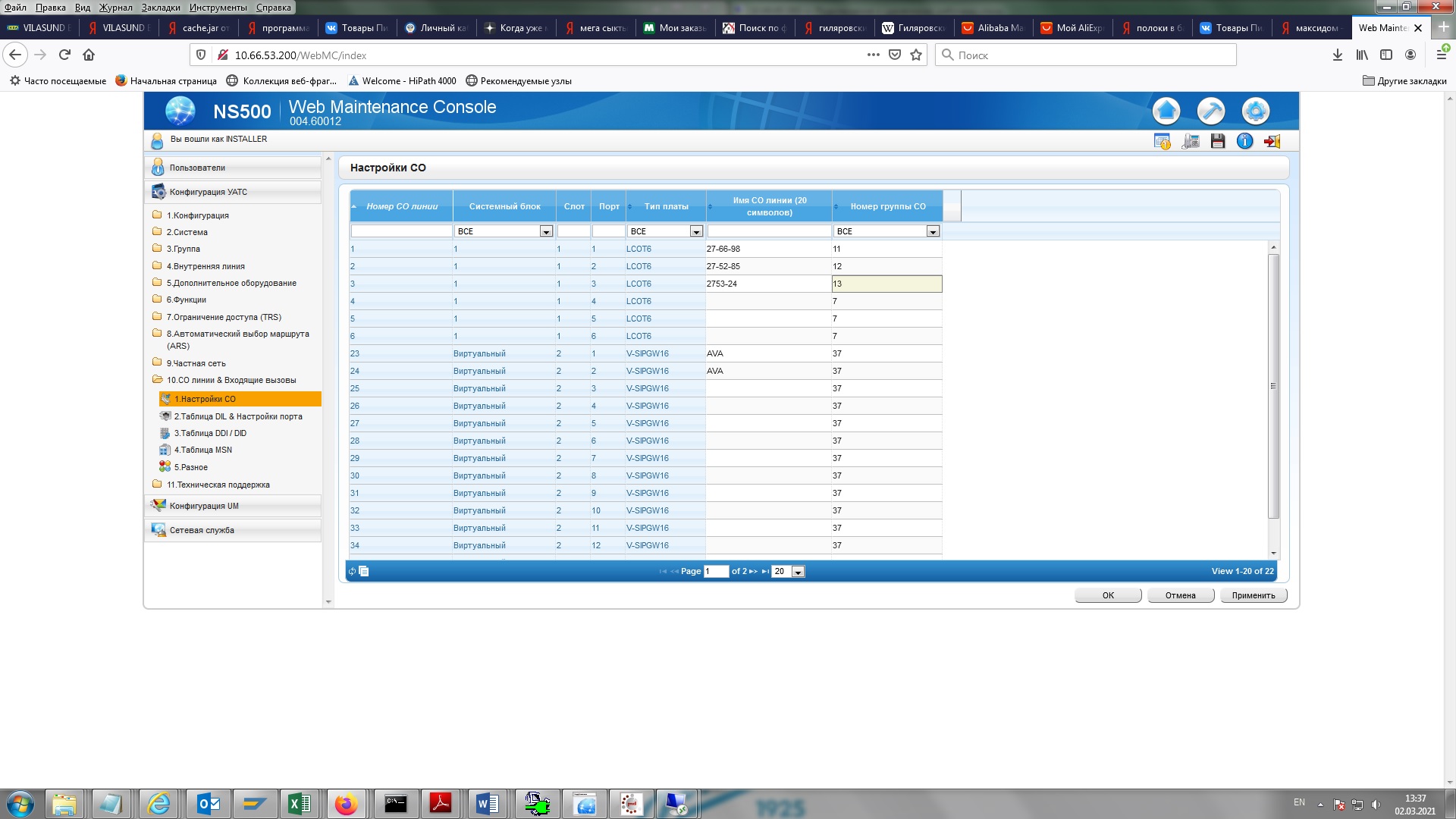Go to the console Home screen icon
This screenshot has height=819, width=1456.
click(1166, 111)
